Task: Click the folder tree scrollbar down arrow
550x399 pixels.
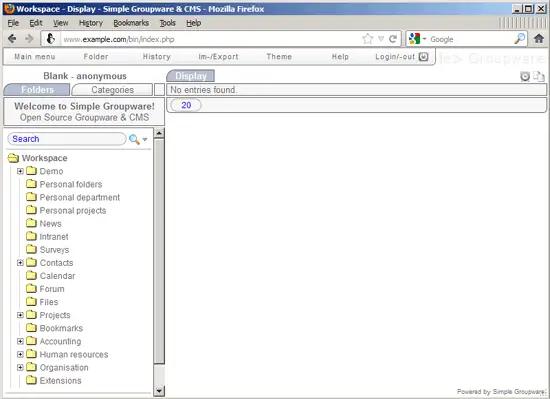Action: [159, 391]
